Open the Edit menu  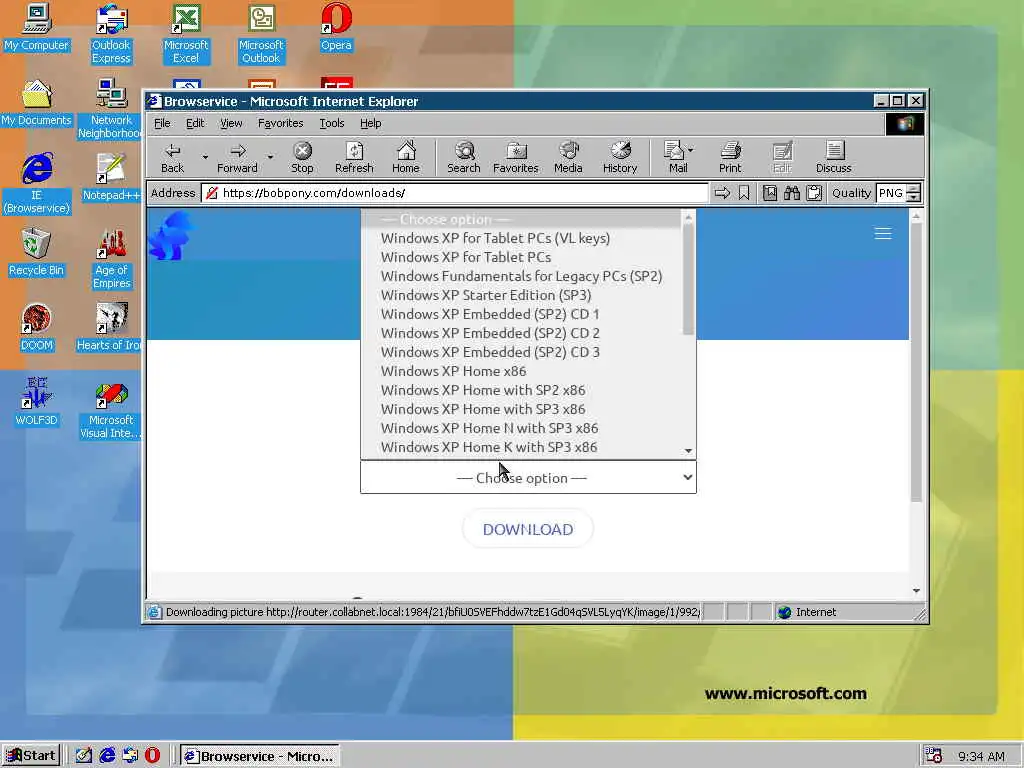pos(195,123)
